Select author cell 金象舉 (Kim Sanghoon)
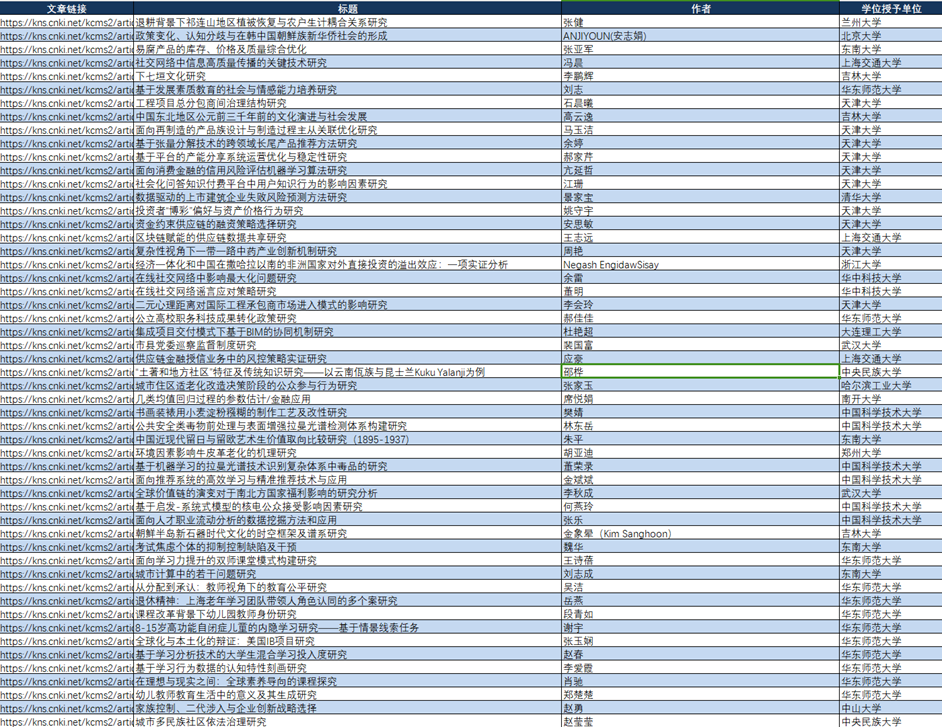Screen dimensions: 942x727 pyautogui.click(x=700, y=534)
